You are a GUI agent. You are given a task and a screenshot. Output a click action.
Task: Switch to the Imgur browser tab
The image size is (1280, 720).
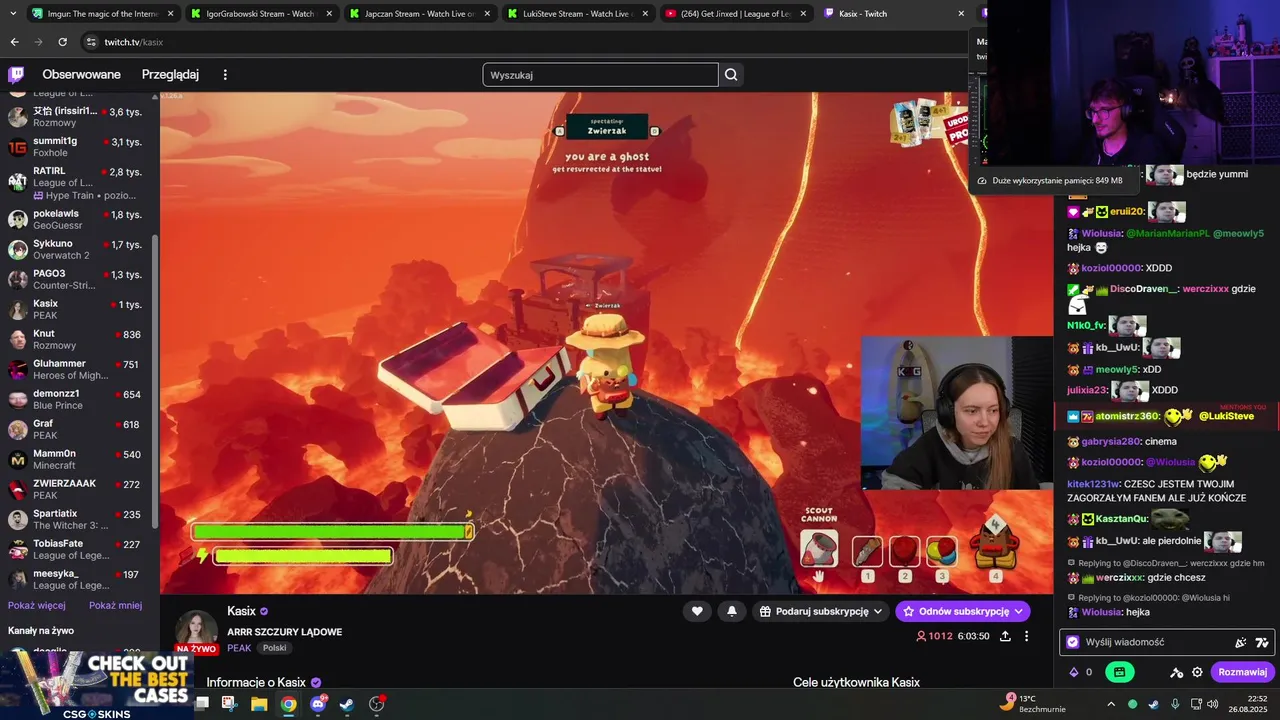point(102,14)
